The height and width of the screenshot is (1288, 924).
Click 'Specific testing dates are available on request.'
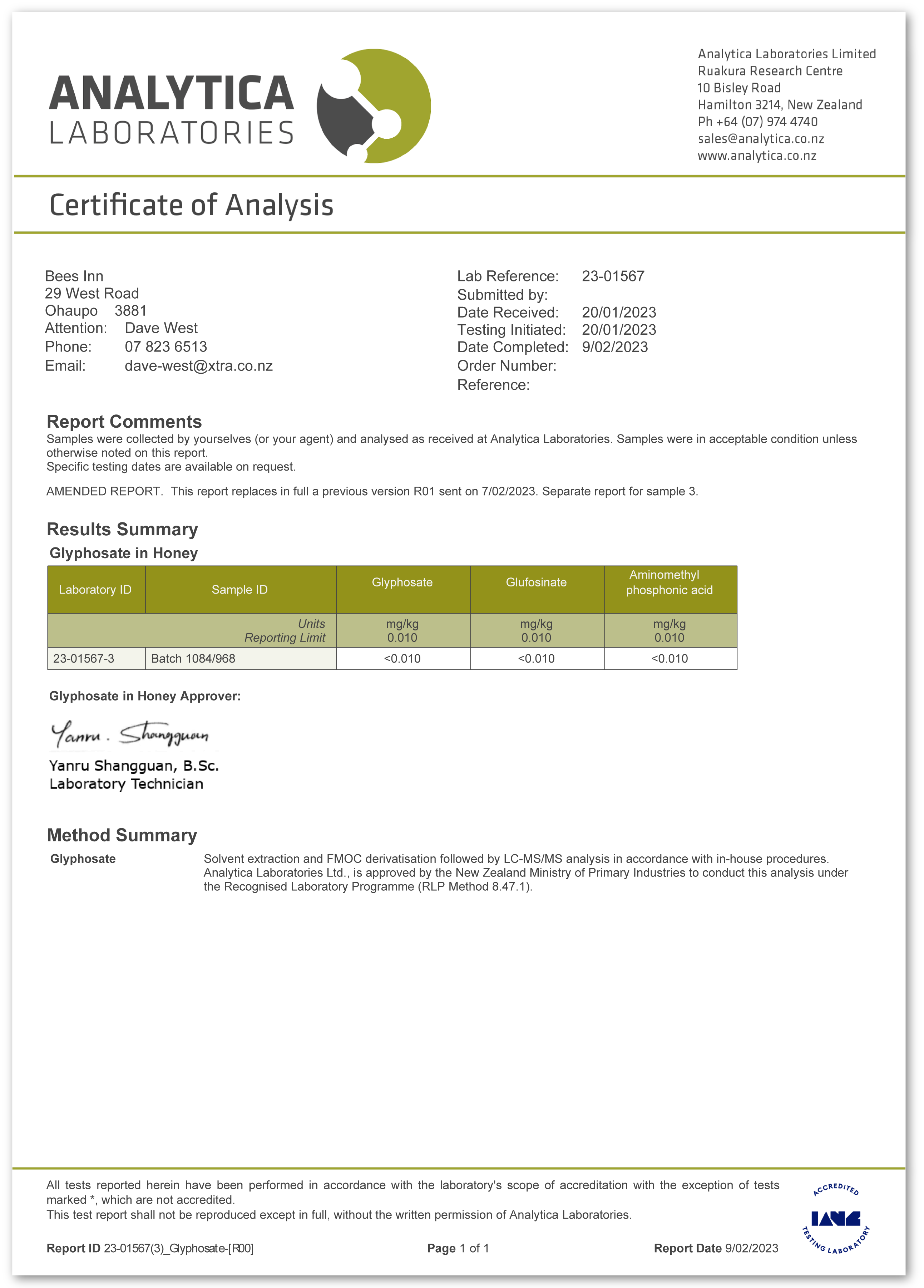[x=171, y=467]
